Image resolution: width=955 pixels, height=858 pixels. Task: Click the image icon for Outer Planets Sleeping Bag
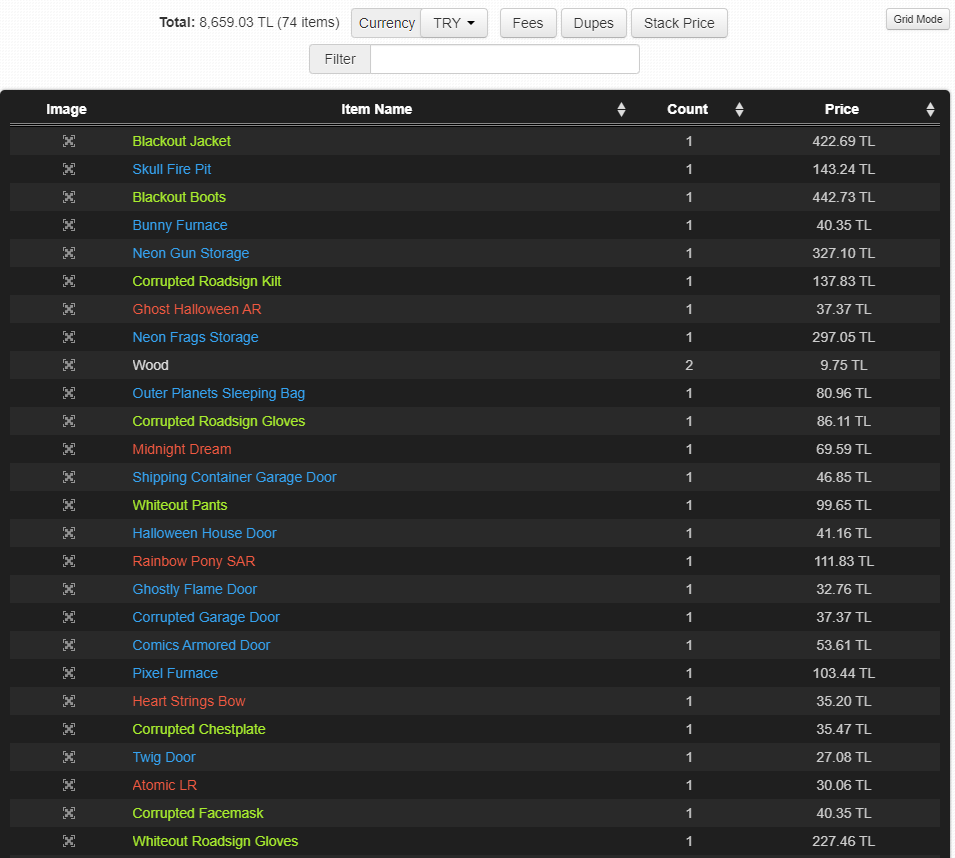[69, 393]
